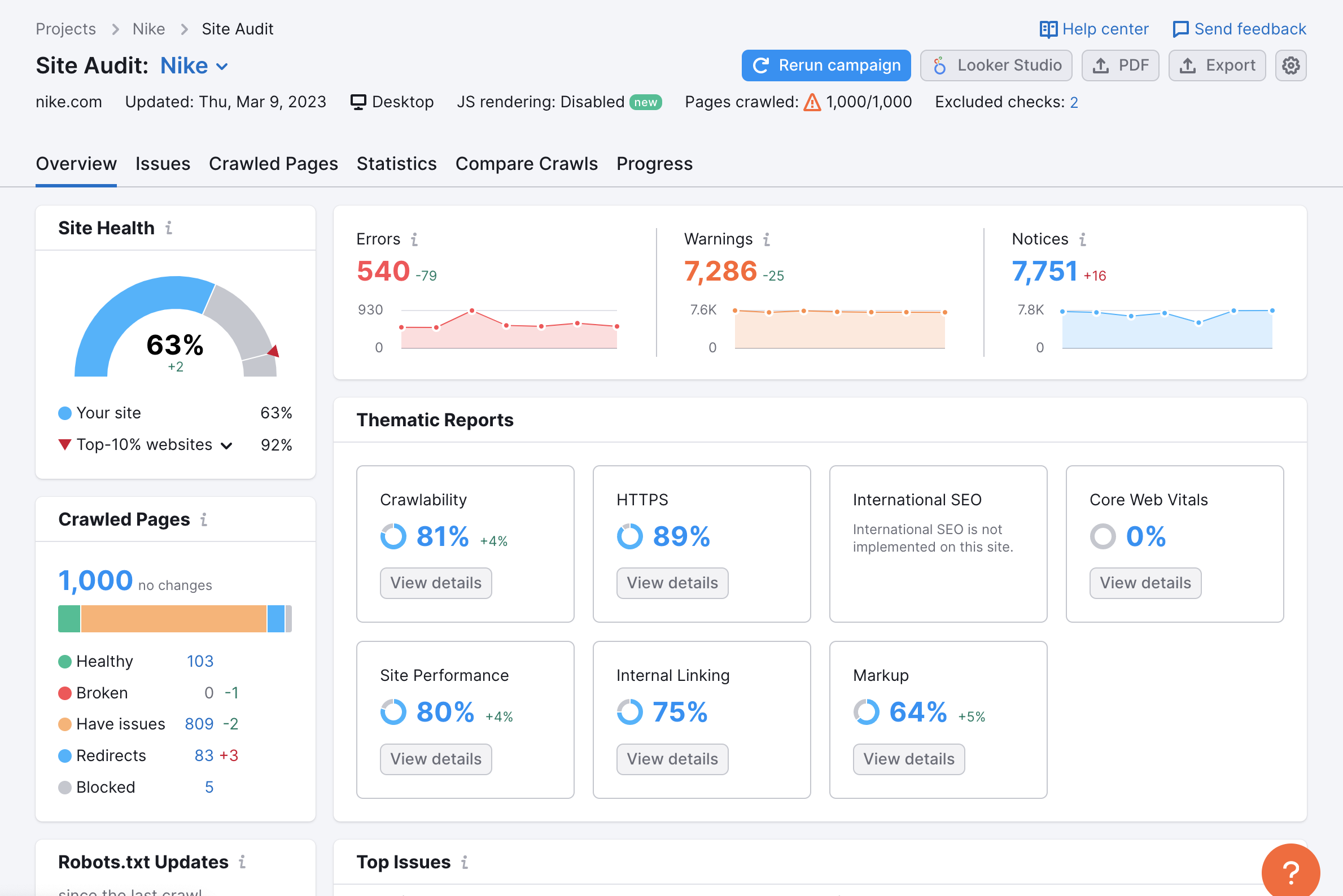The image size is (1343, 896).
Task: Open Redirects pages count 83
Action: 204,755
